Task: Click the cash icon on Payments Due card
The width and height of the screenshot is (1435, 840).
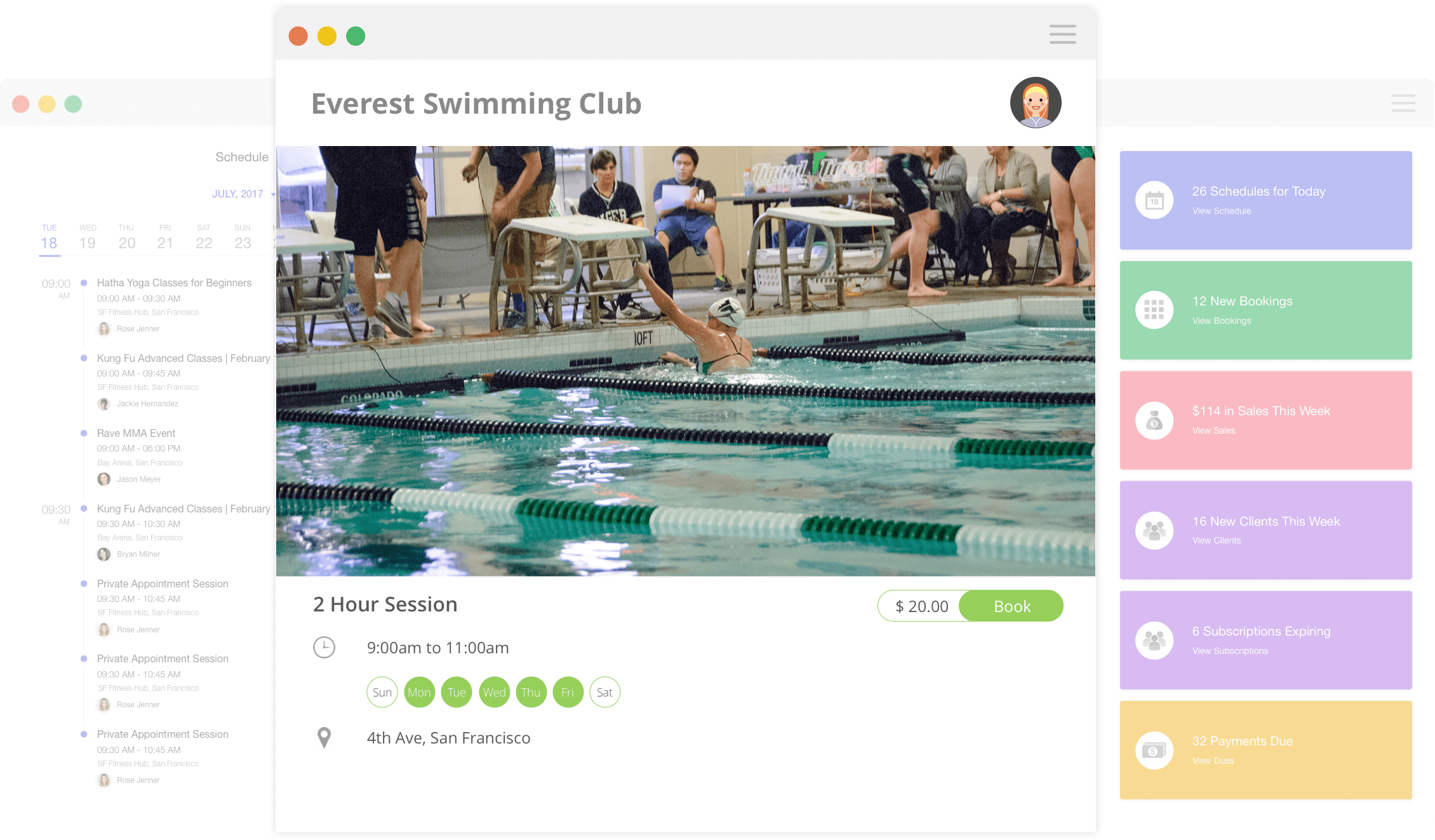Action: [1154, 750]
